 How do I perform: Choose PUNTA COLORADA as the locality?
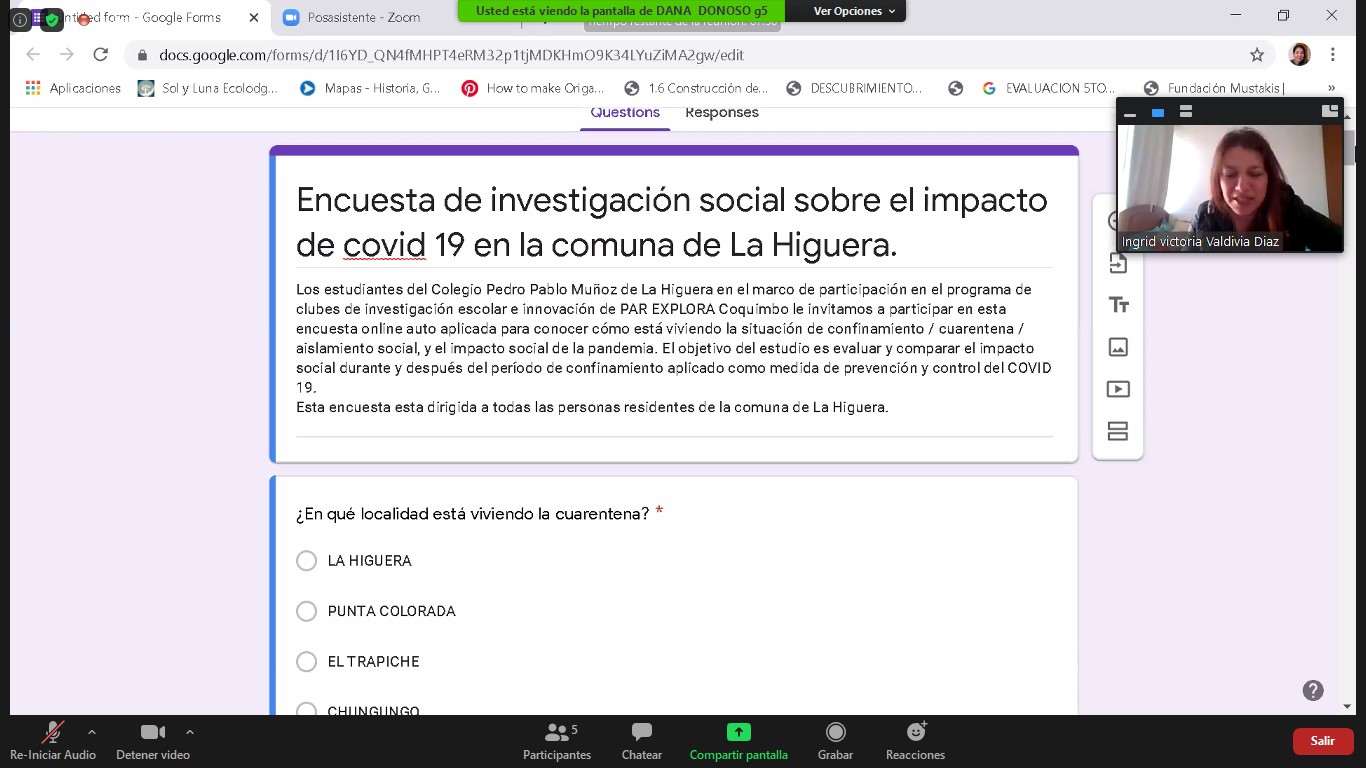[x=307, y=611]
